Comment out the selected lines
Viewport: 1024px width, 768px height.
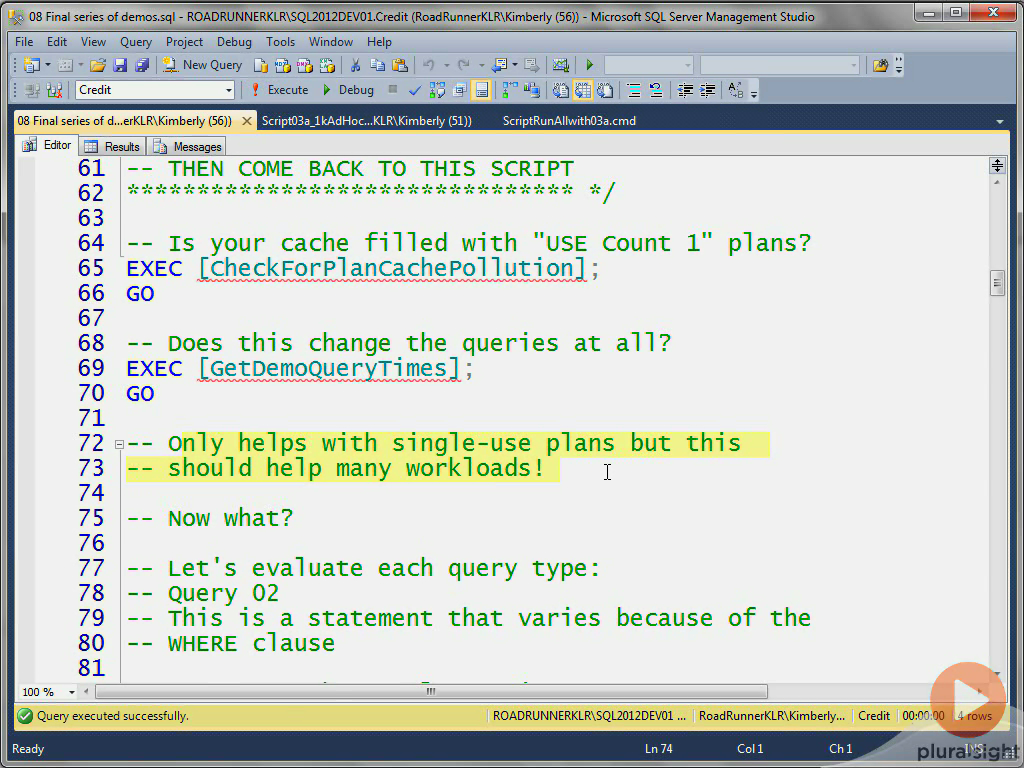(x=634, y=90)
